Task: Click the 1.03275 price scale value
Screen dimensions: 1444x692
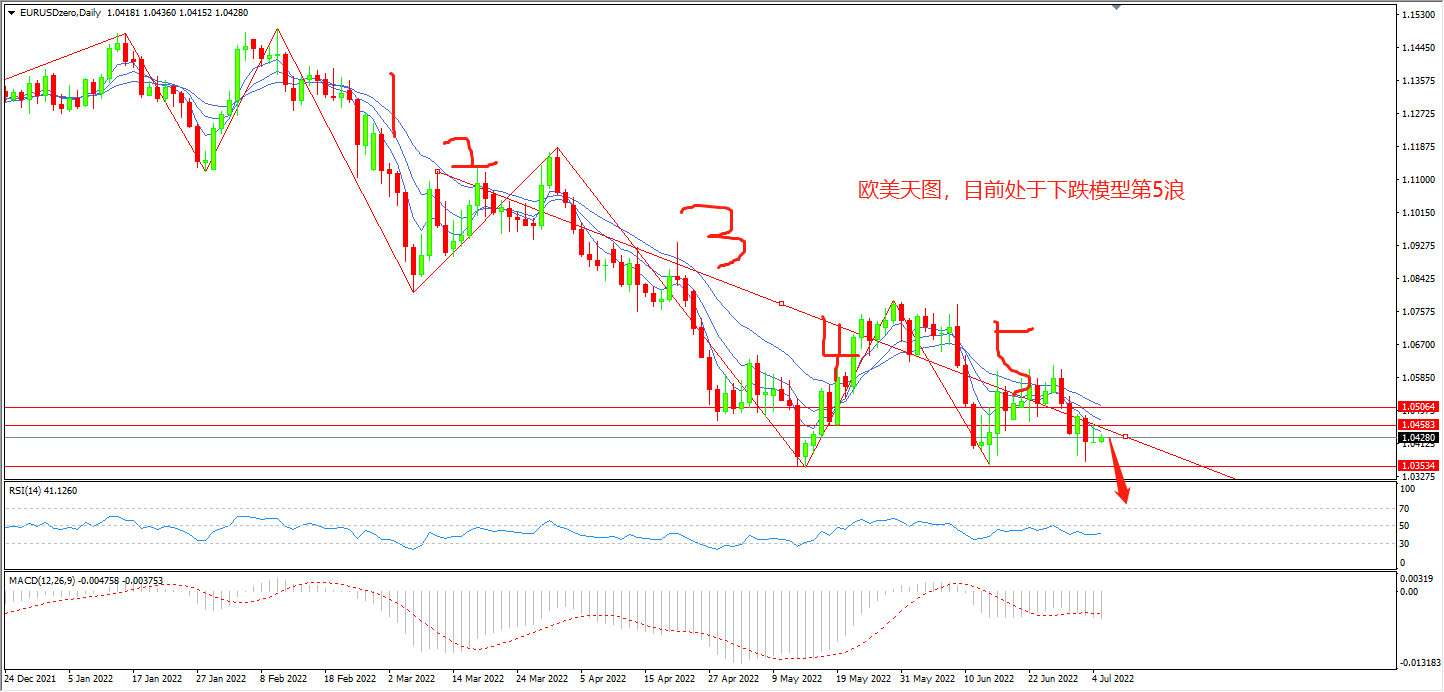Action: [1419, 477]
